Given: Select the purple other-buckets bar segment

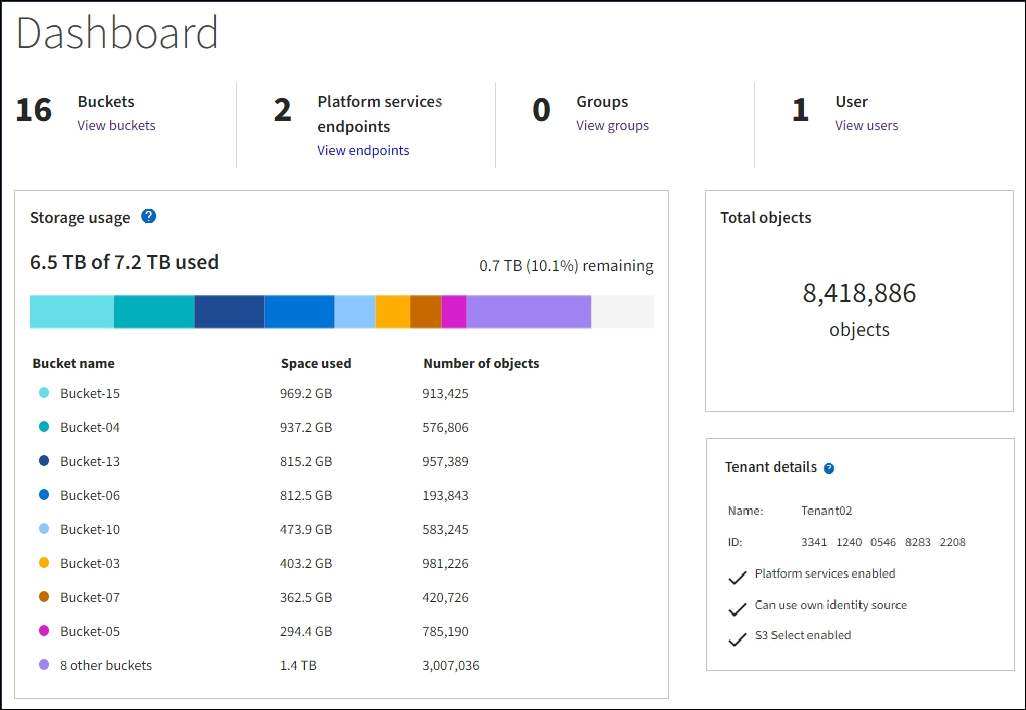Looking at the screenshot, I should tap(529, 312).
